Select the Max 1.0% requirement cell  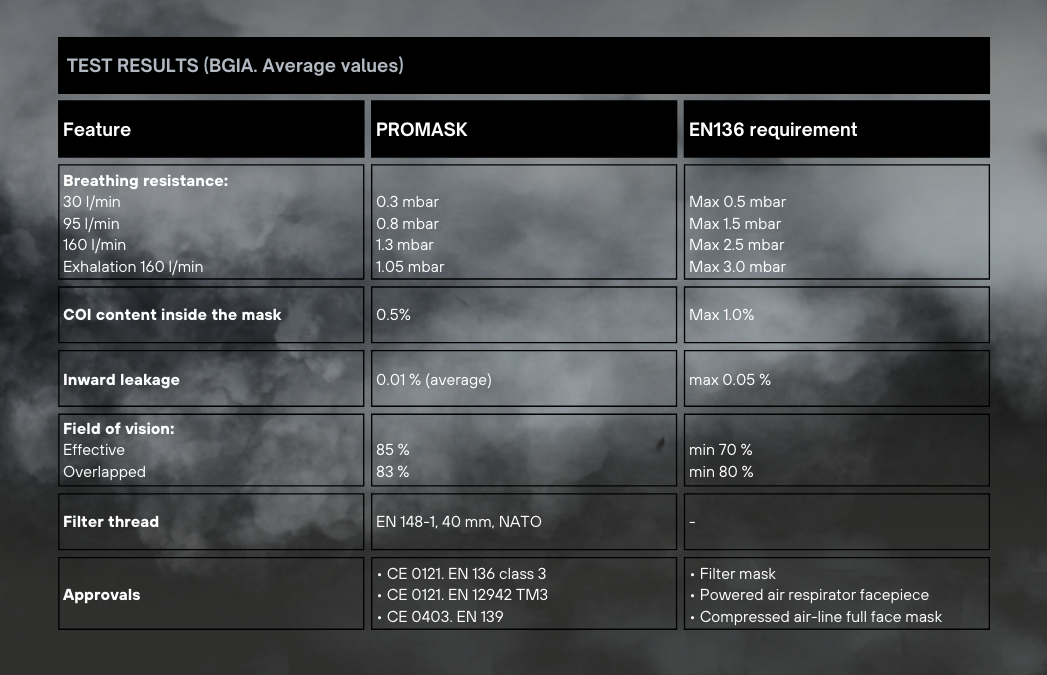721,315
